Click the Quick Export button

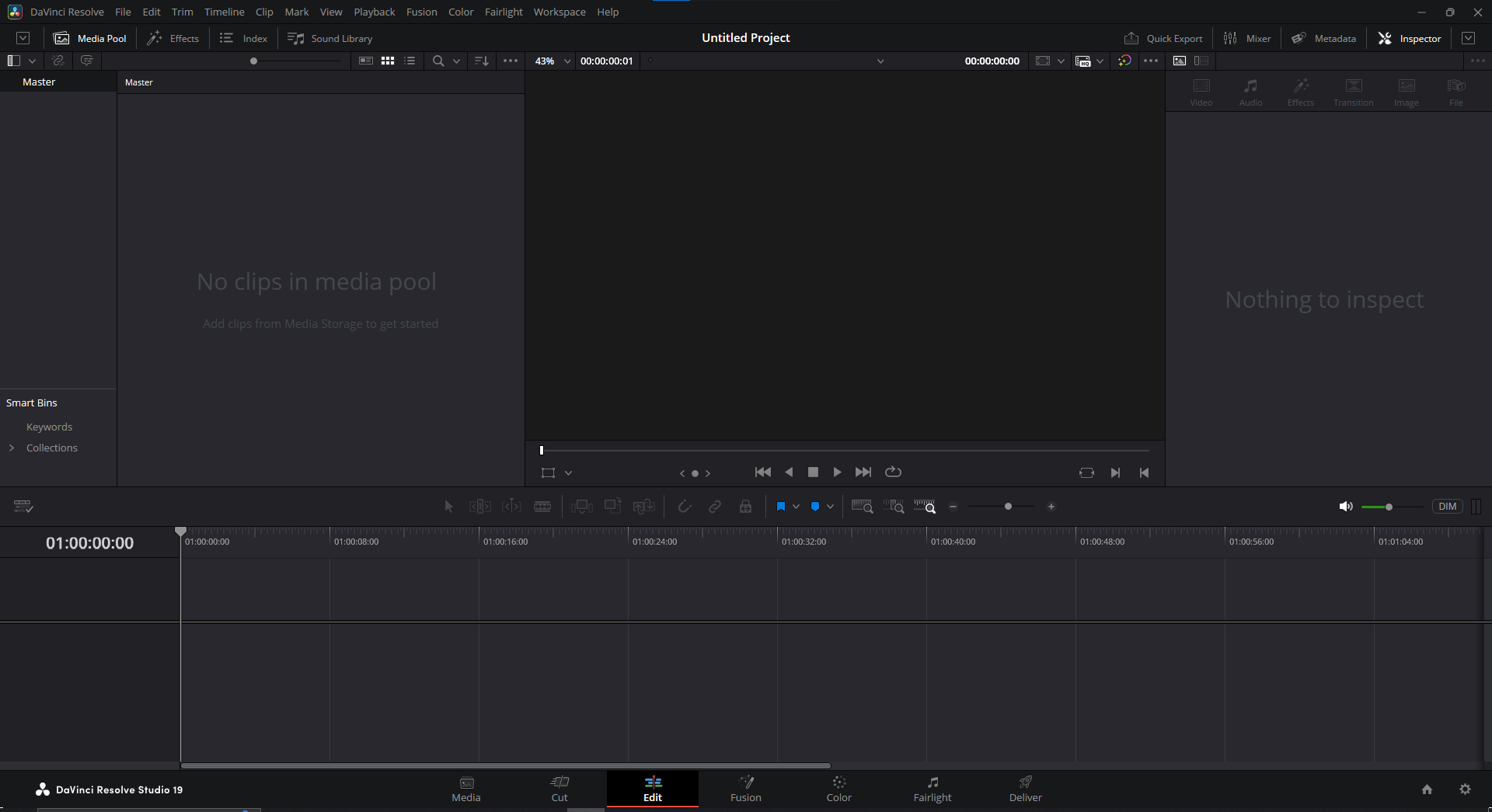pyautogui.click(x=1163, y=38)
